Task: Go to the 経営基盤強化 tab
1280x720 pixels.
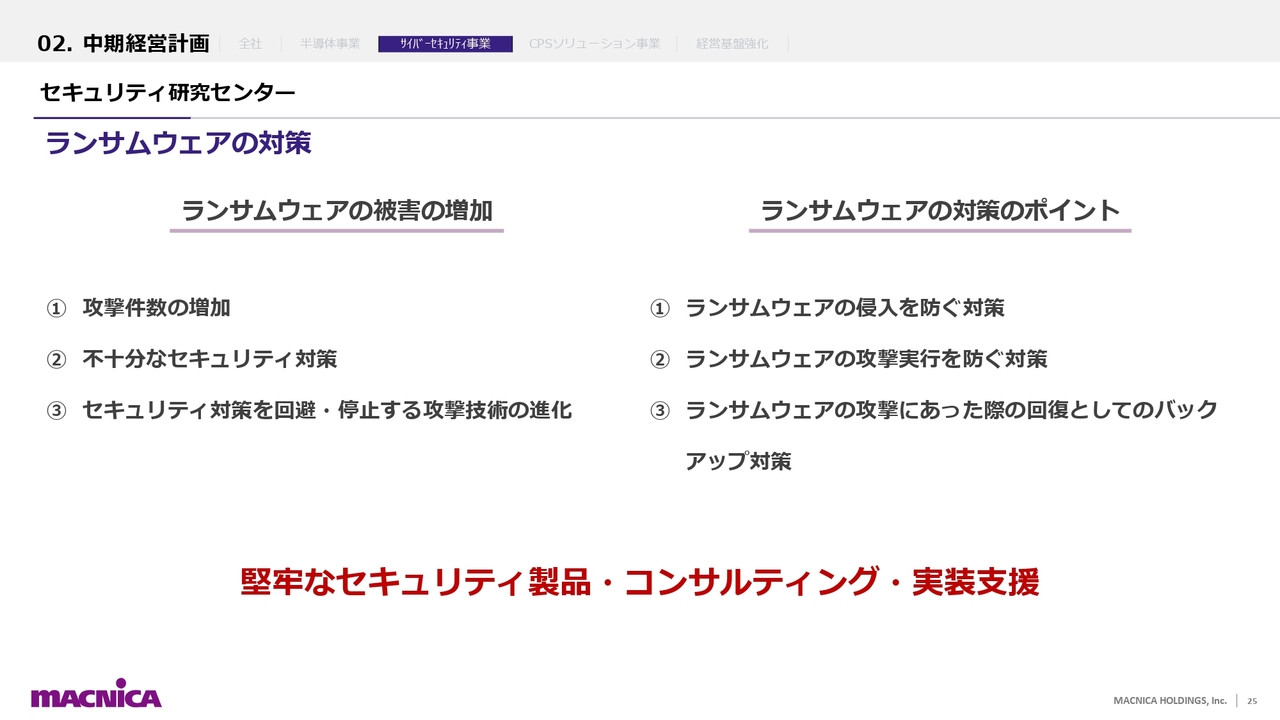Action: tap(732, 44)
